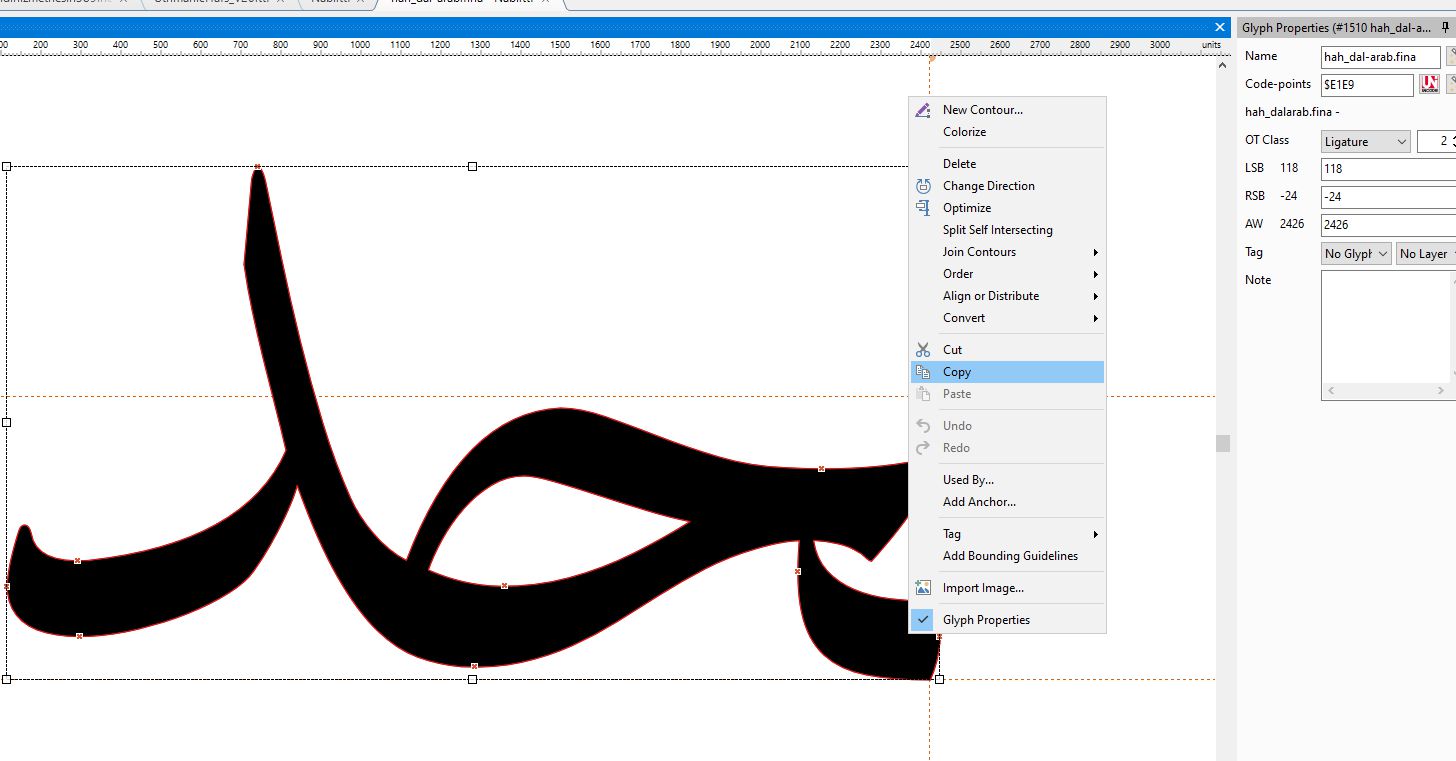The image size is (1456, 761).
Task: Open the No Layer tag dropdown
Action: point(1426,254)
